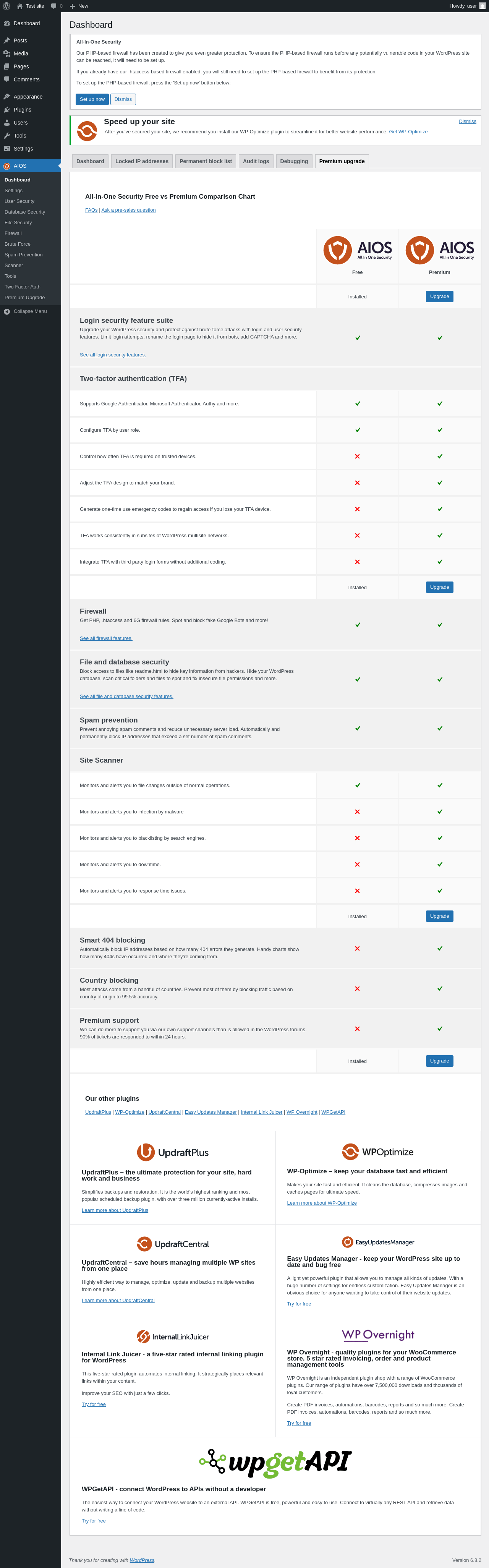This screenshot has width=489, height=1568.
Task: Open See all file and database security features
Action: point(127,697)
